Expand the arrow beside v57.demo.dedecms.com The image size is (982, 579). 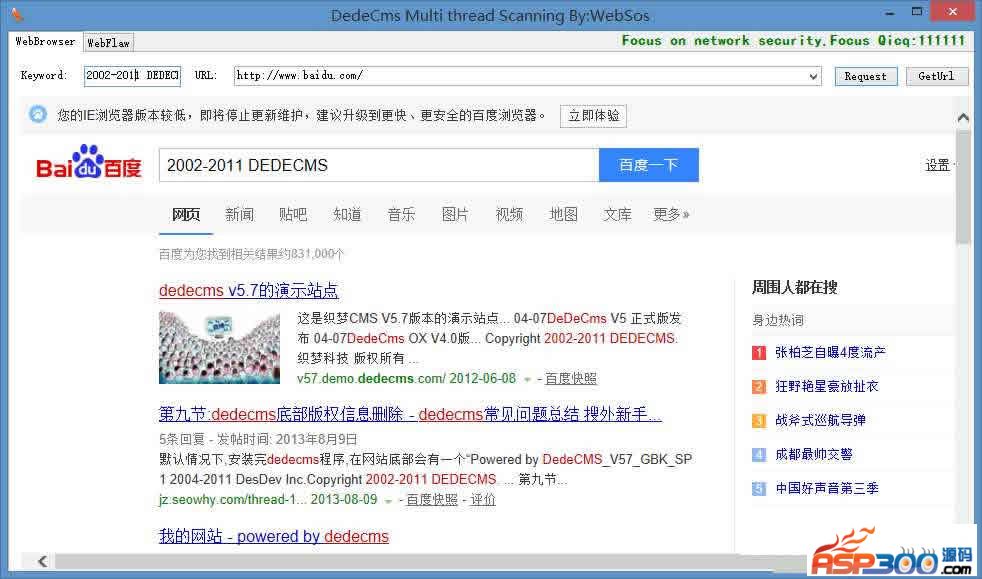click(527, 380)
